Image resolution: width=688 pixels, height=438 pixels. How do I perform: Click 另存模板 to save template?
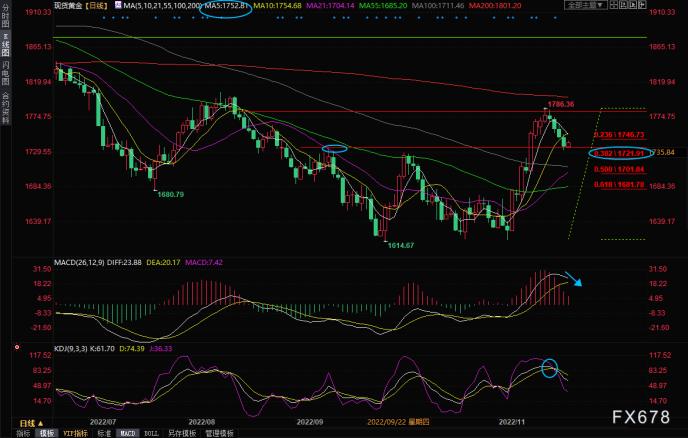click(182, 433)
